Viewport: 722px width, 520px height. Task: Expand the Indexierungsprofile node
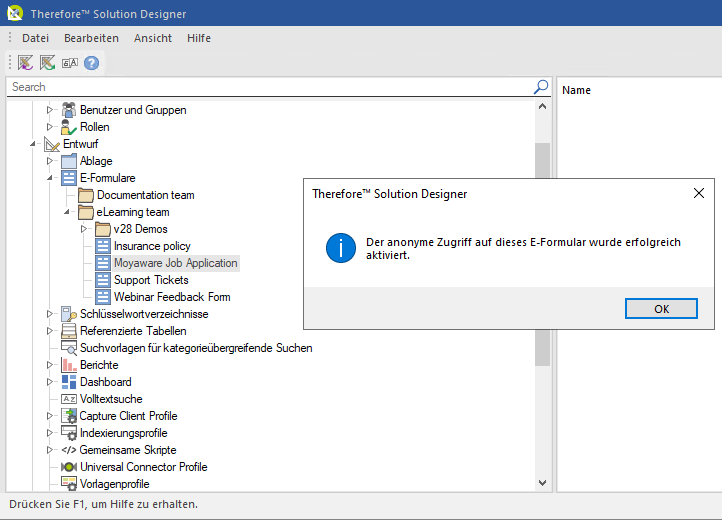[49, 433]
